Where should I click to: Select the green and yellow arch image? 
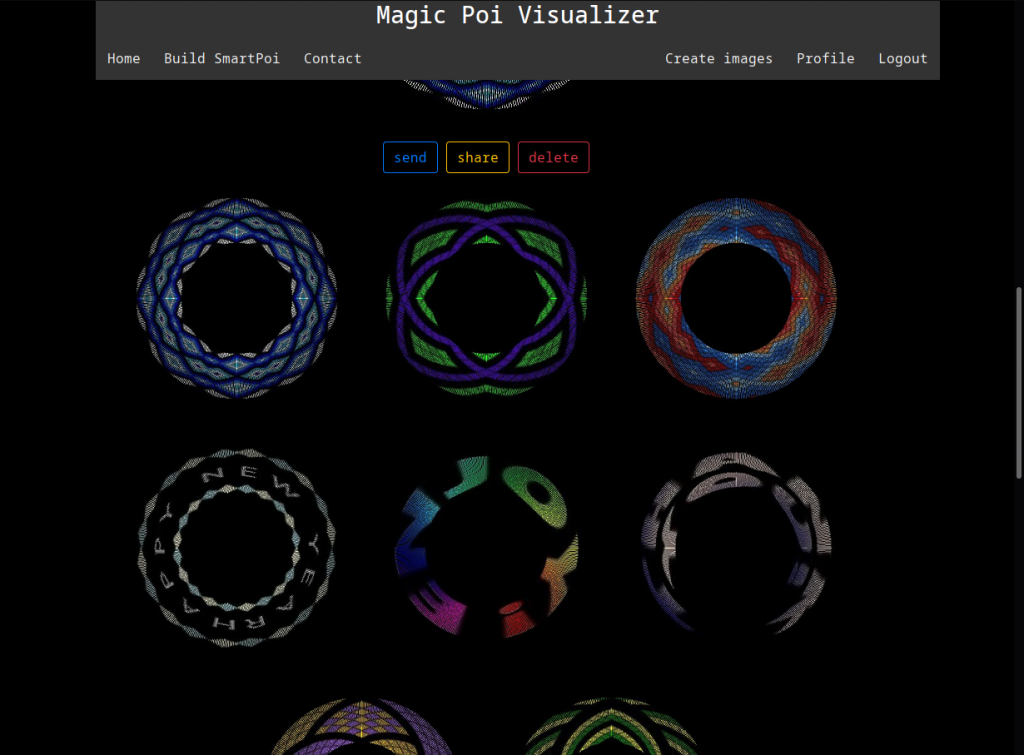click(x=611, y=726)
